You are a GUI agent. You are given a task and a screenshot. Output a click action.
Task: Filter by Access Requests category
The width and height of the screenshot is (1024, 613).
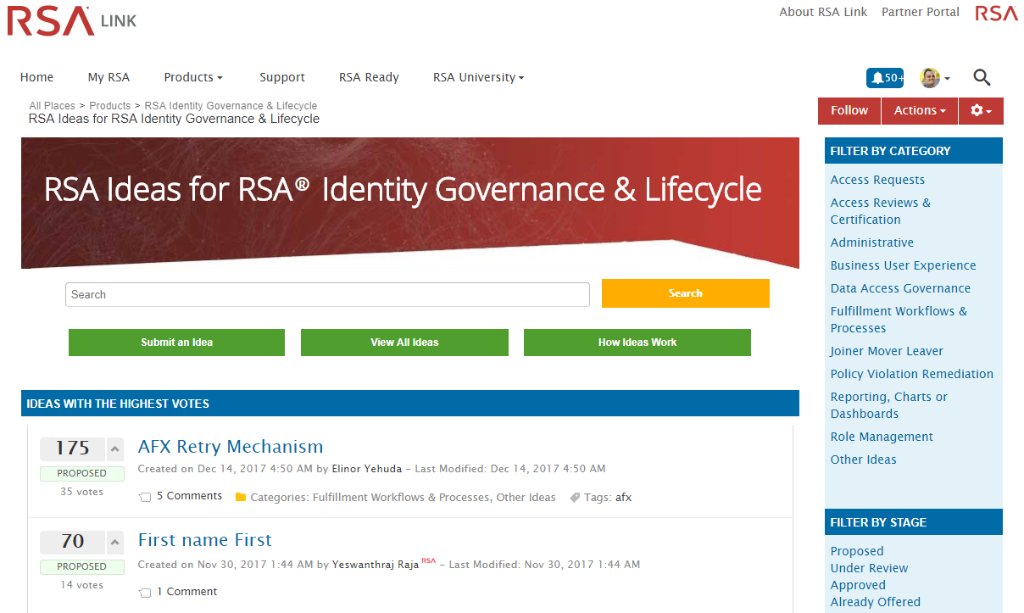pyautogui.click(x=877, y=180)
